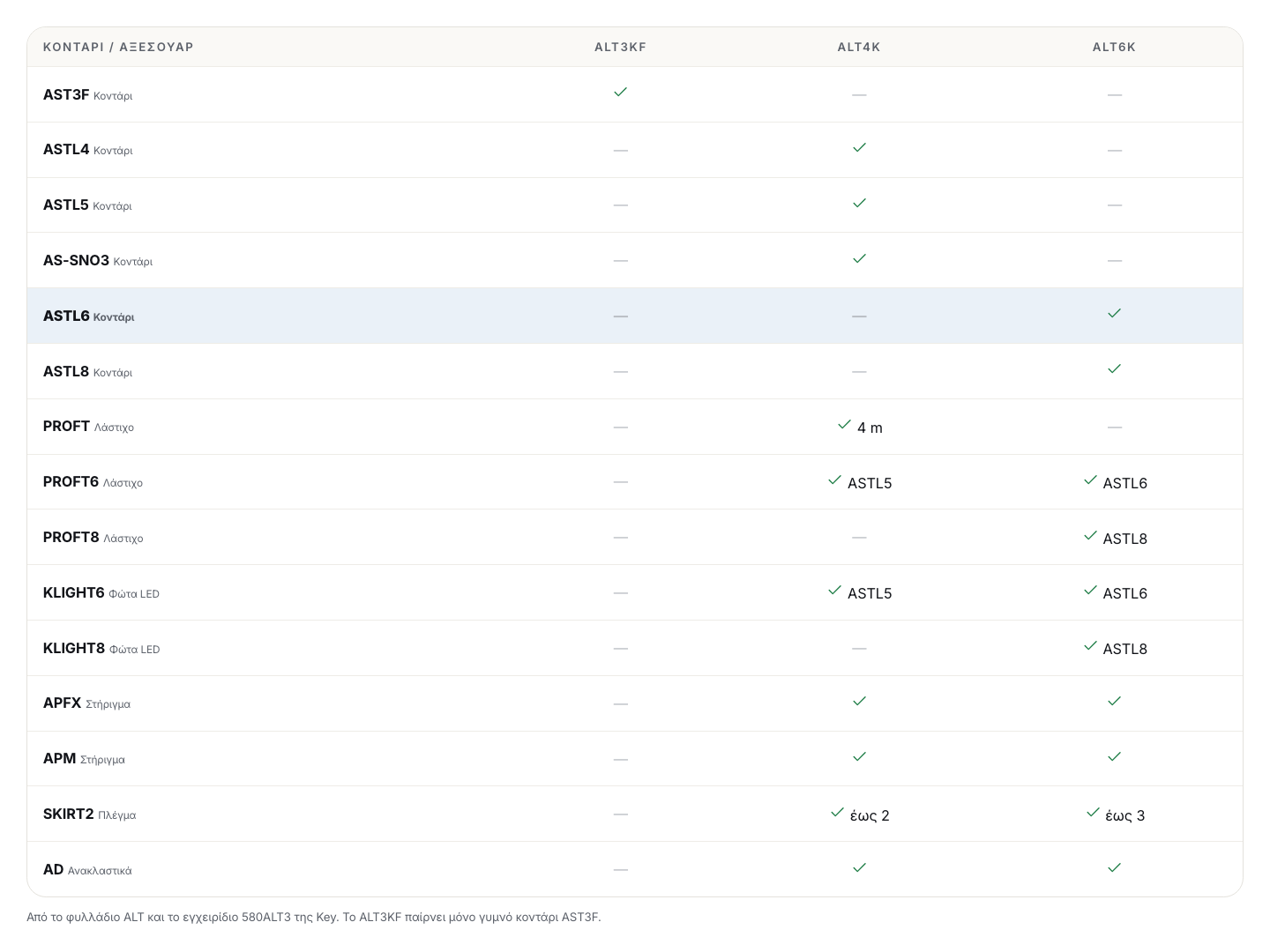Image resolution: width=1270 pixels, height=952 pixels.
Task: Click the AD row checkmark under ALT4K
Action: coord(859,867)
